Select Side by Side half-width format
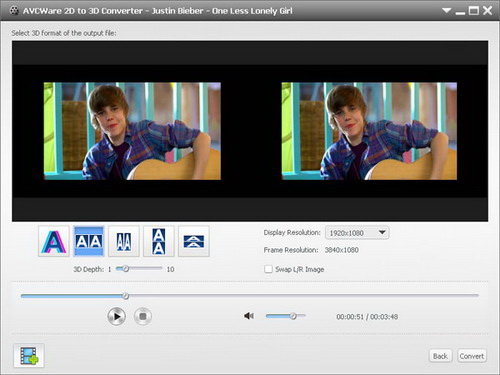The height and width of the screenshot is (375, 500). (124, 241)
